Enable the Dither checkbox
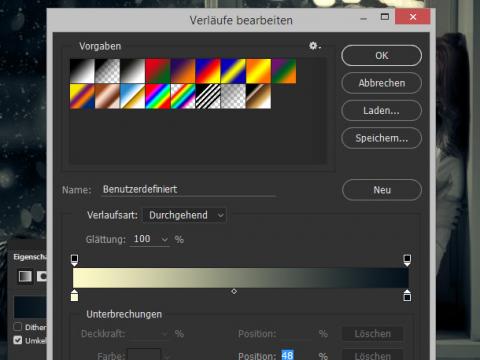480x360 pixels. pyautogui.click(x=18, y=327)
